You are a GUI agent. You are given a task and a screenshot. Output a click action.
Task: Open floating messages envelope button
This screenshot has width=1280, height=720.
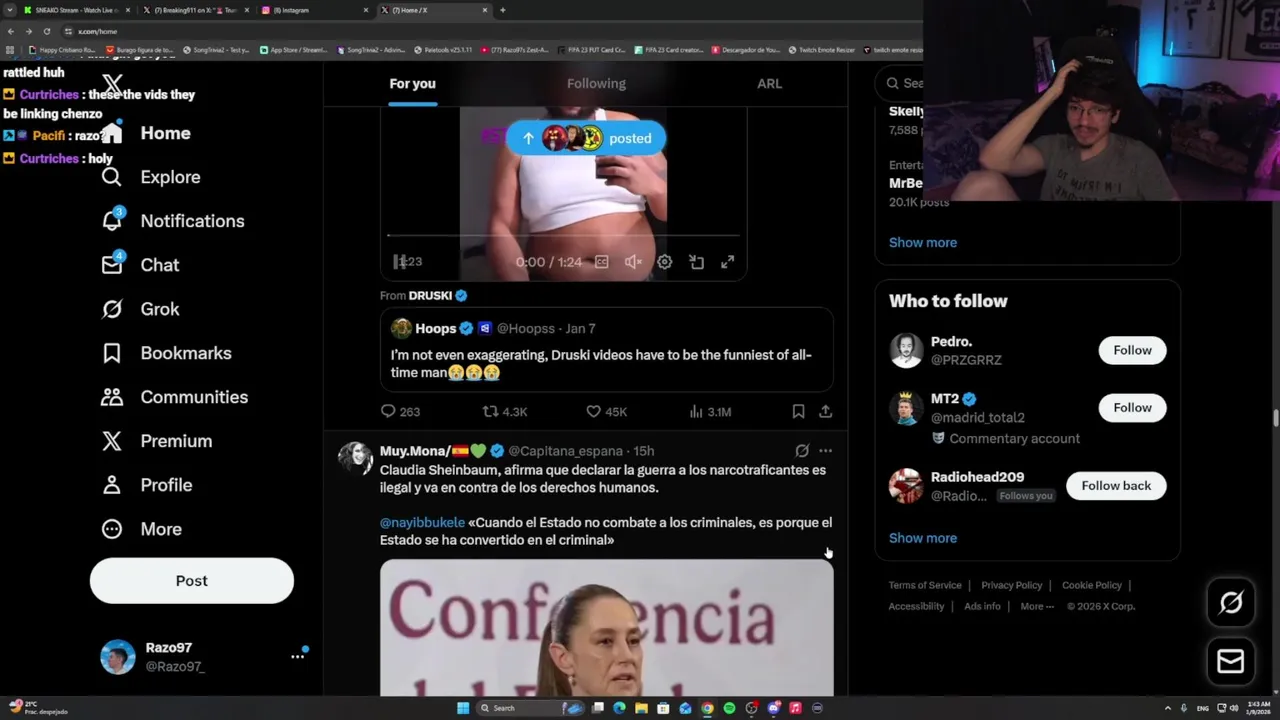(1231, 661)
